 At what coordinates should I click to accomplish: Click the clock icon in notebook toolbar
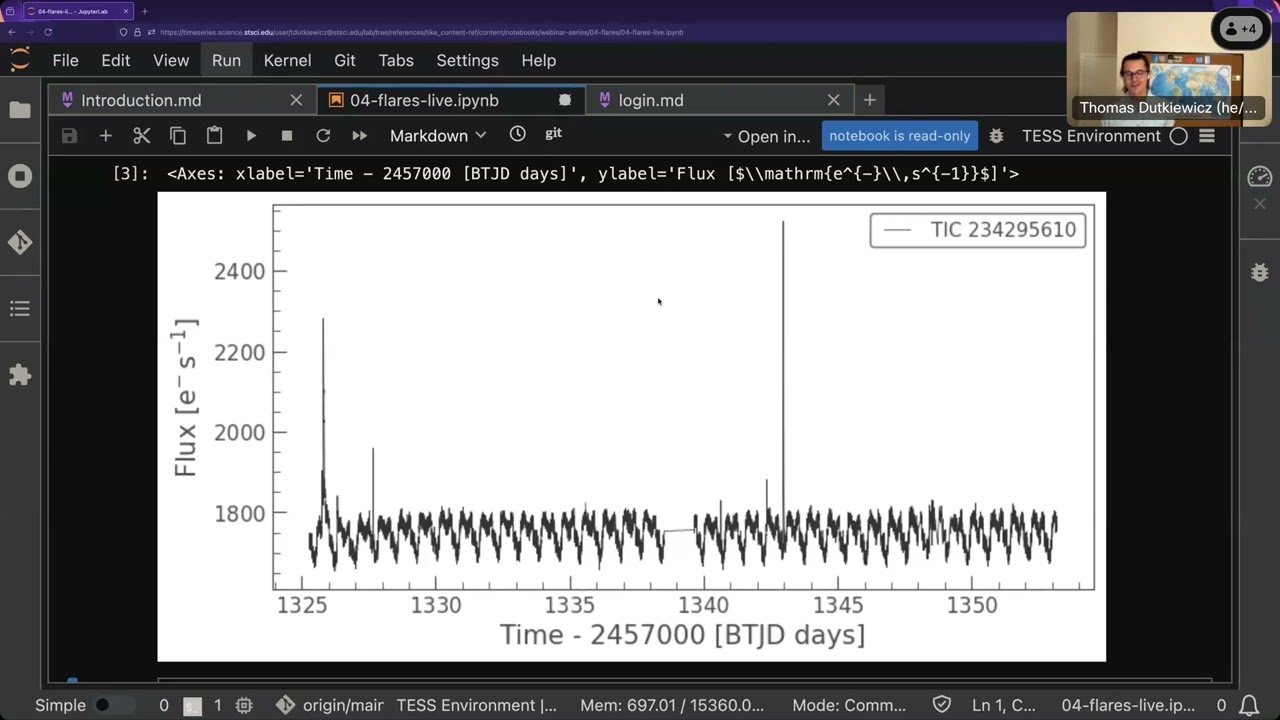click(517, 134)
